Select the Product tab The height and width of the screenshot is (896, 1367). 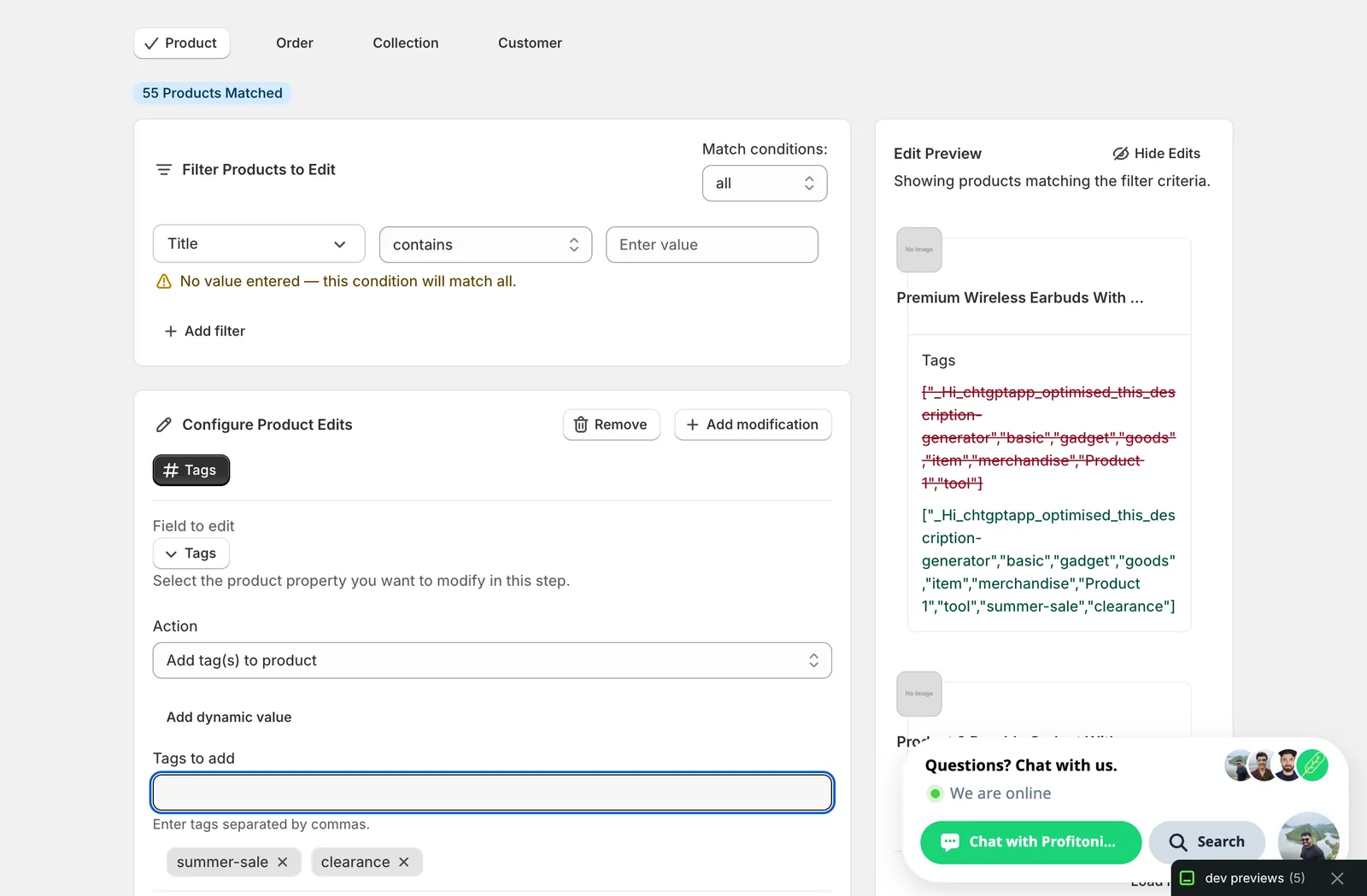(x=181, y=43)
